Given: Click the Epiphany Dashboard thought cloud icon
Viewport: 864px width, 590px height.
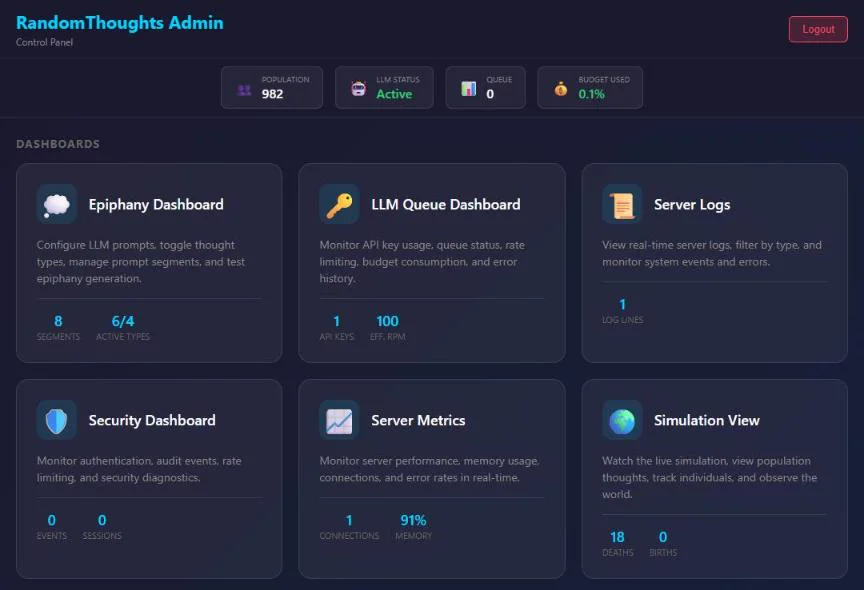Looking at the screenshot, I should point(57,204).
